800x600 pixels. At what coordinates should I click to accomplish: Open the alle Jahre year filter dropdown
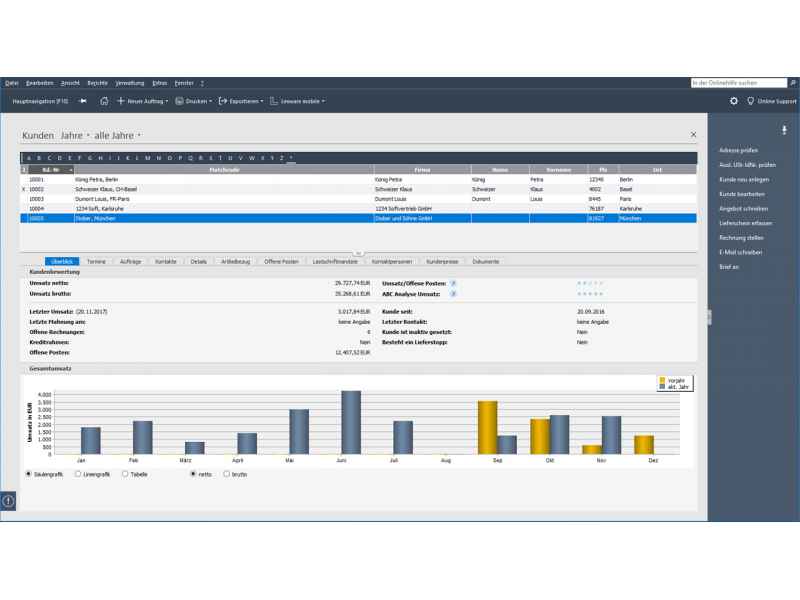[118, 134]
